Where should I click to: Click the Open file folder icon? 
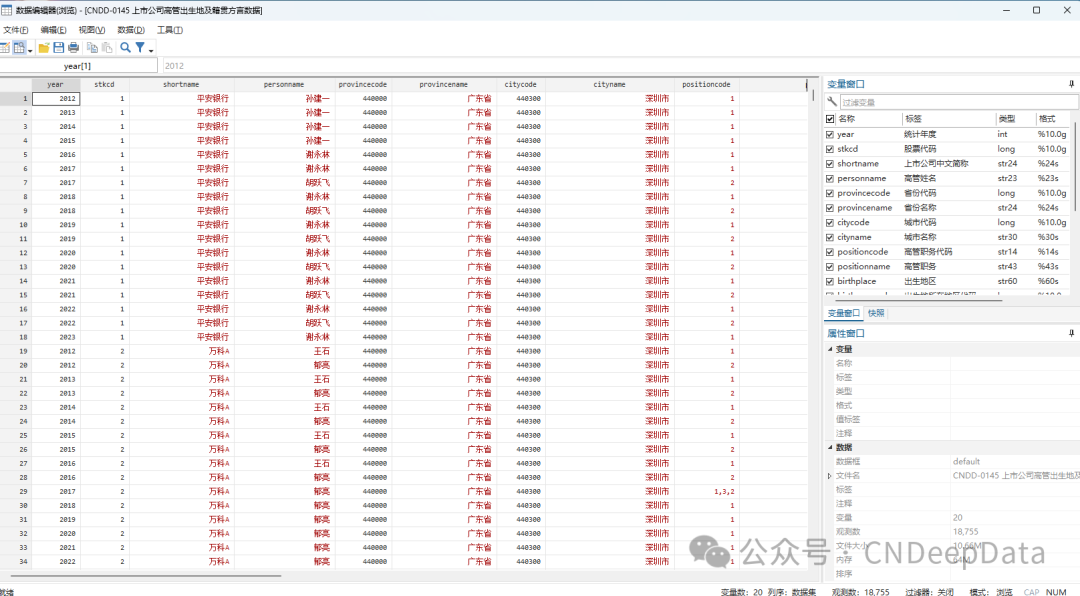click(x=44, y=47)
